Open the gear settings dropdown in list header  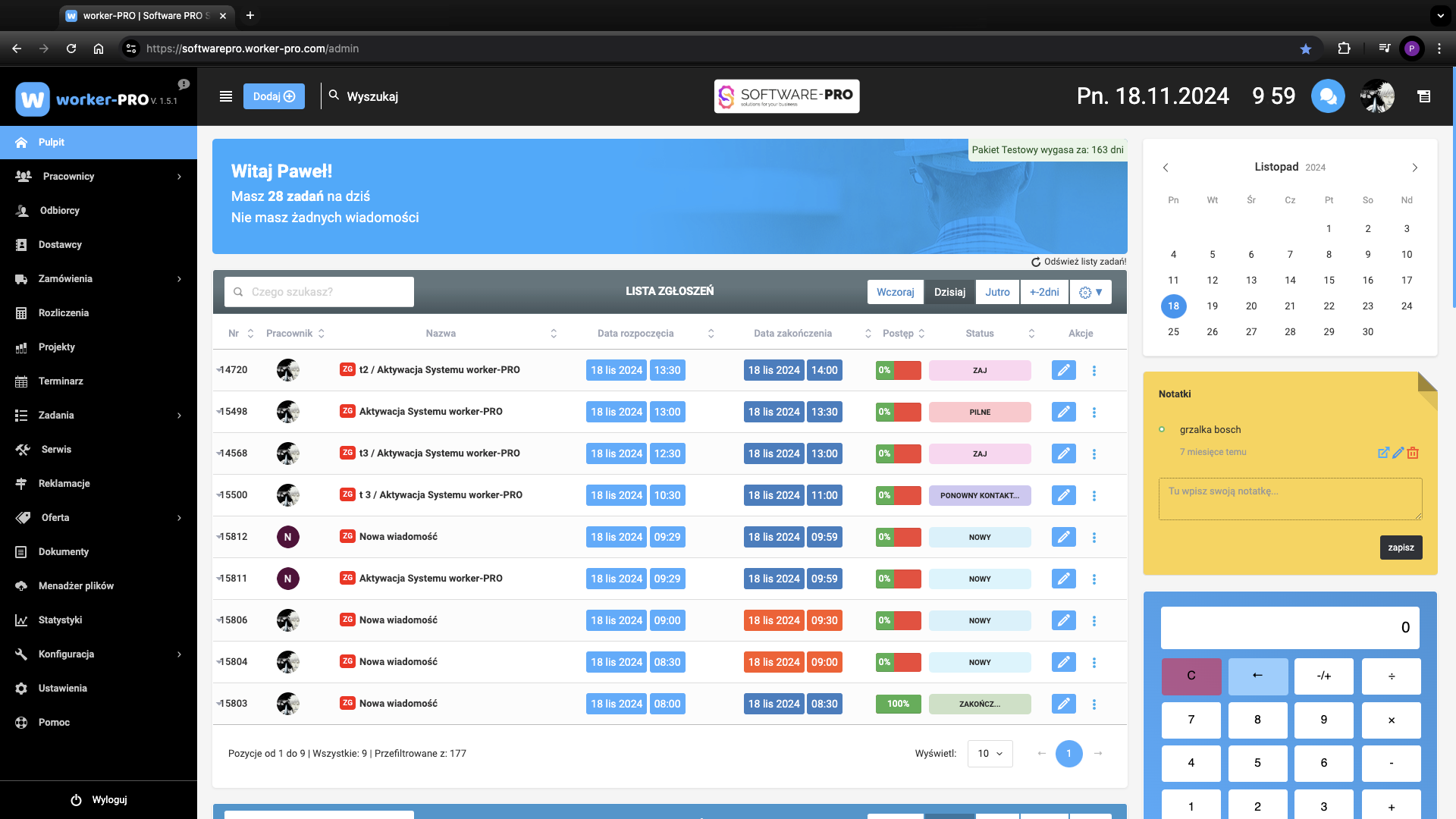(x=1090, y=292)
